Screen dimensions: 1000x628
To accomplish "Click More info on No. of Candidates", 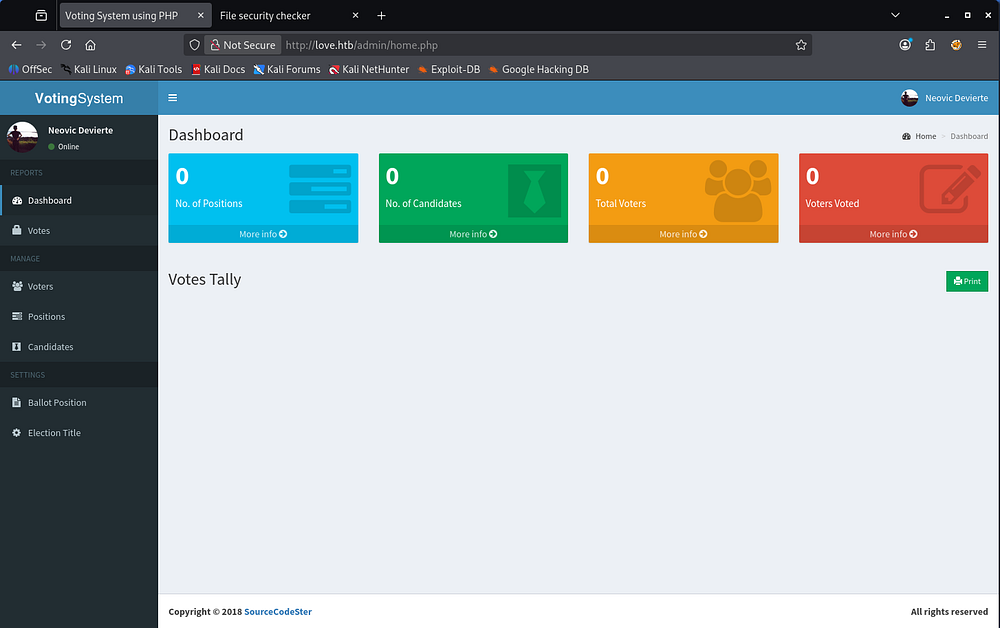I will 473,234.
